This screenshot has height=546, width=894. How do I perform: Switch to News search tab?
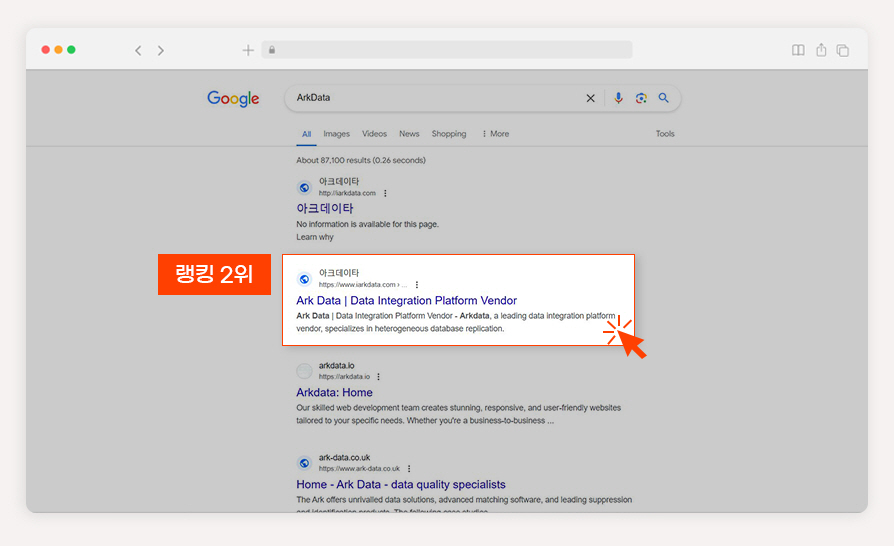click(x=409, y=134)
